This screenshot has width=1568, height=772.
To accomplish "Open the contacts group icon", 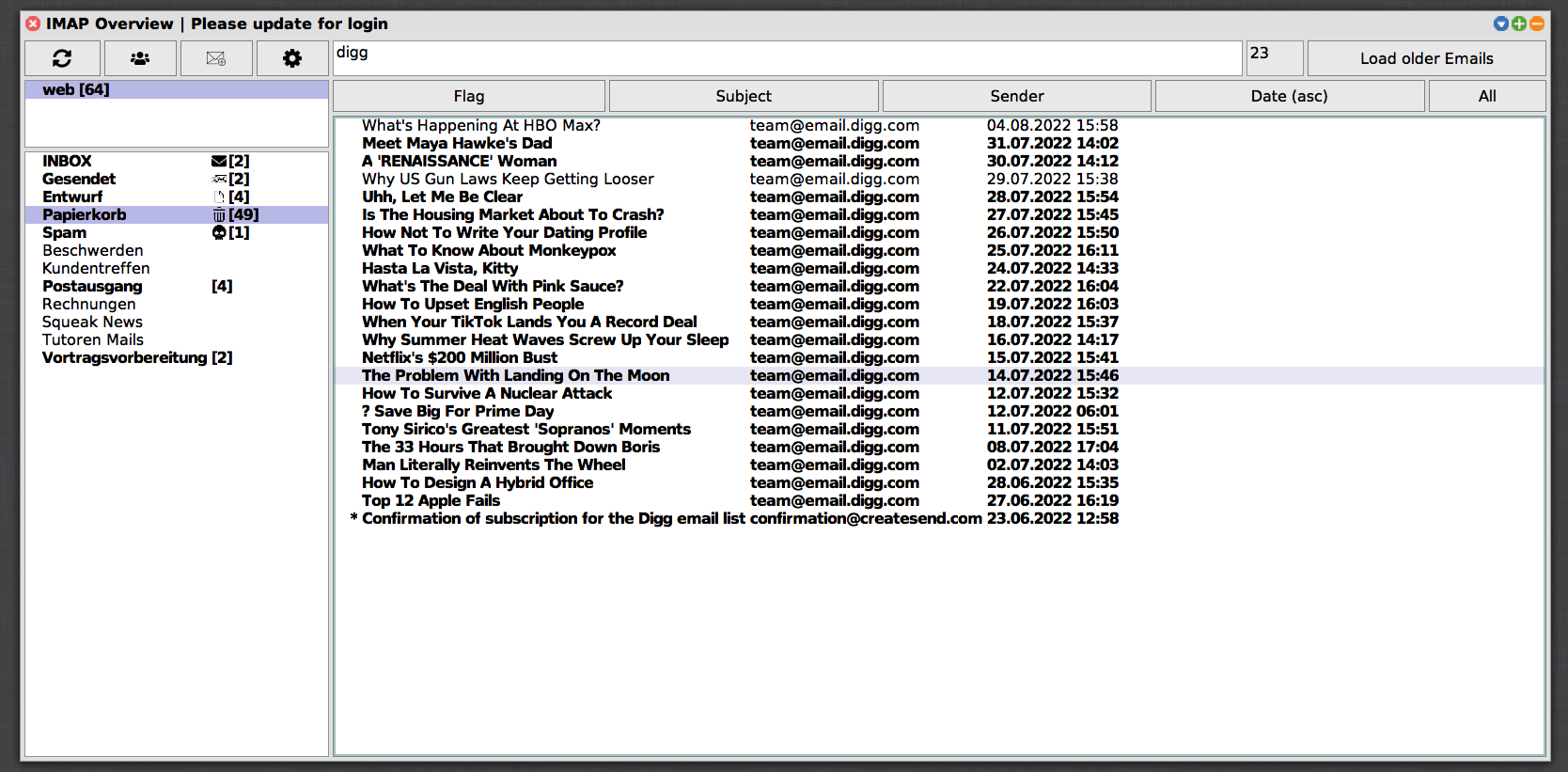I will 140,58.
